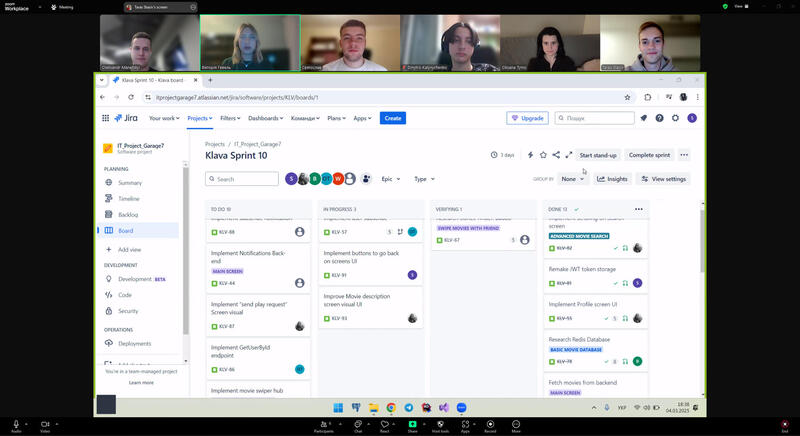The image size is (800, 436).
Task: Open Jira settings gear
Action: click(x=676, y=118)
